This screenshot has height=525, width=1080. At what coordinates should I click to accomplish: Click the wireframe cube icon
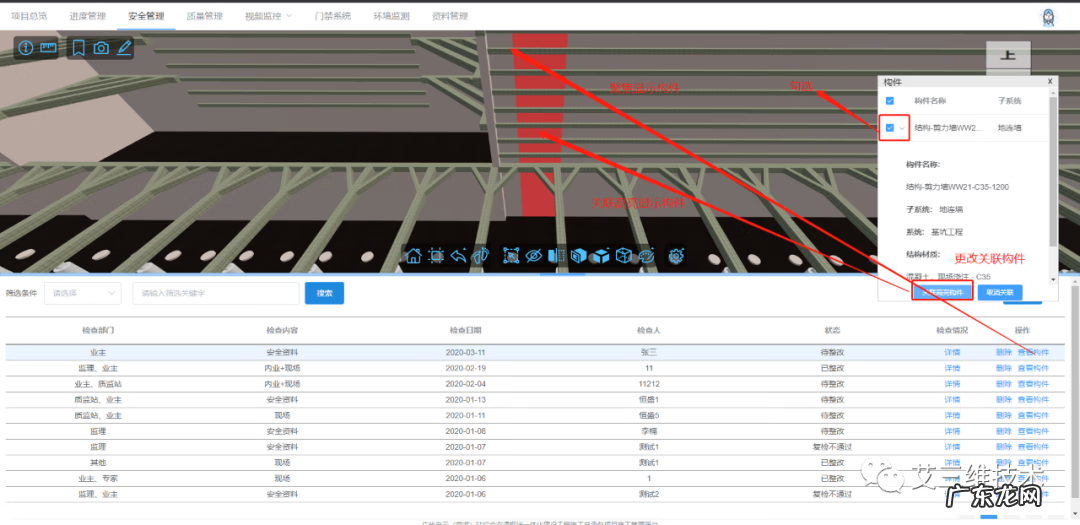click(623, 256)
